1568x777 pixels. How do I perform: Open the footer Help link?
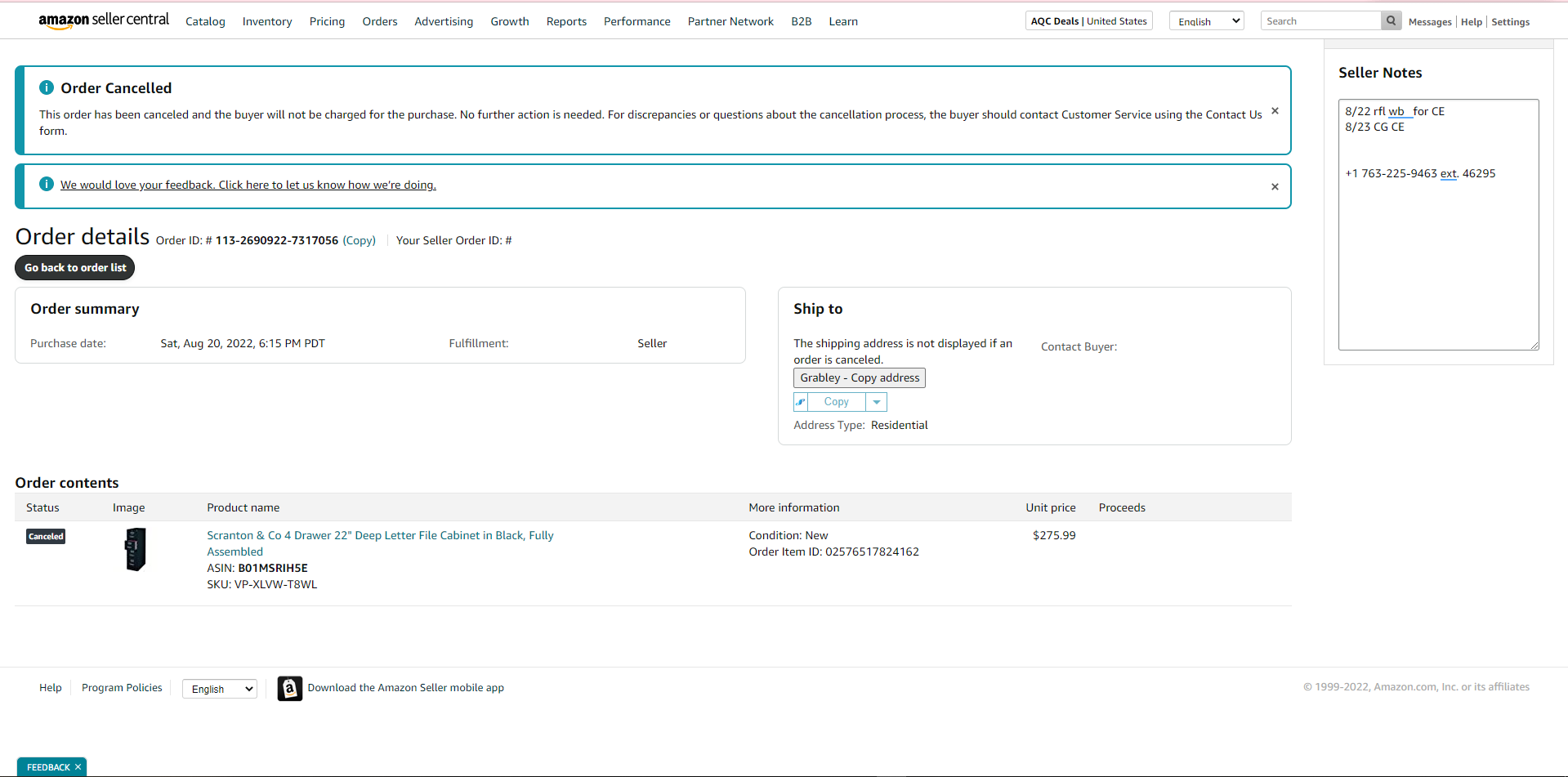pyautogui.click(x=51, y=688)
